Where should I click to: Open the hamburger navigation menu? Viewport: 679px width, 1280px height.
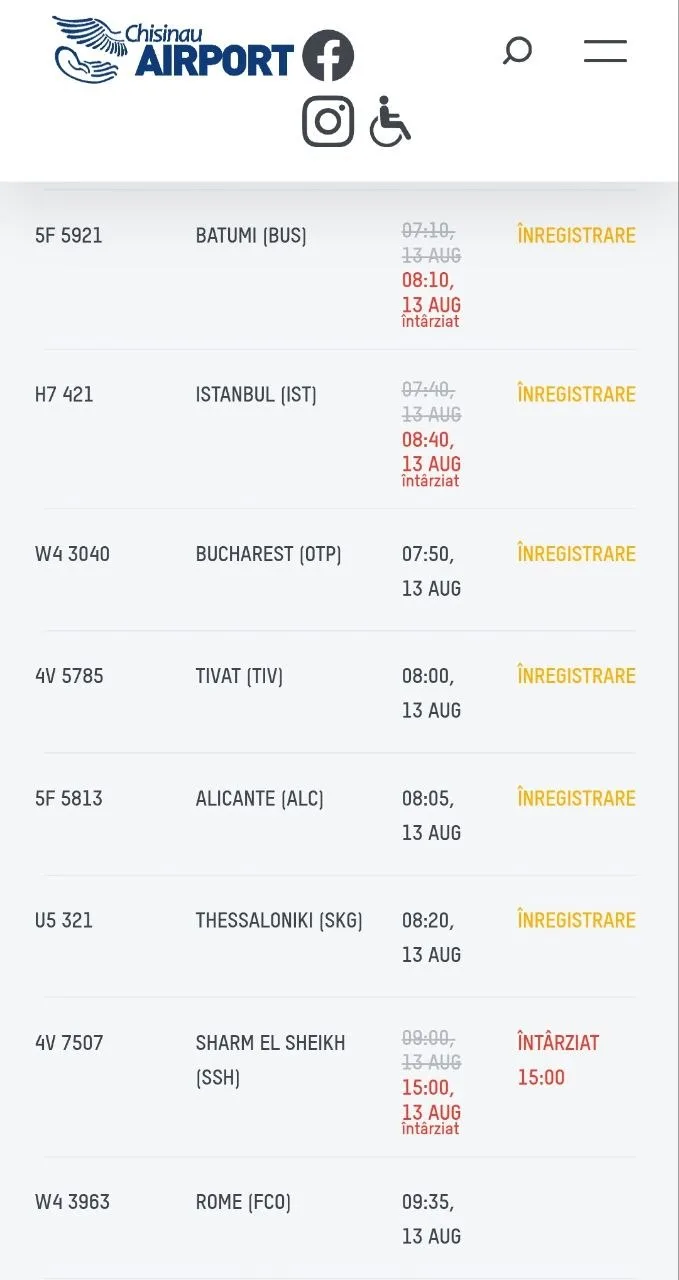[x=605, y=51]
